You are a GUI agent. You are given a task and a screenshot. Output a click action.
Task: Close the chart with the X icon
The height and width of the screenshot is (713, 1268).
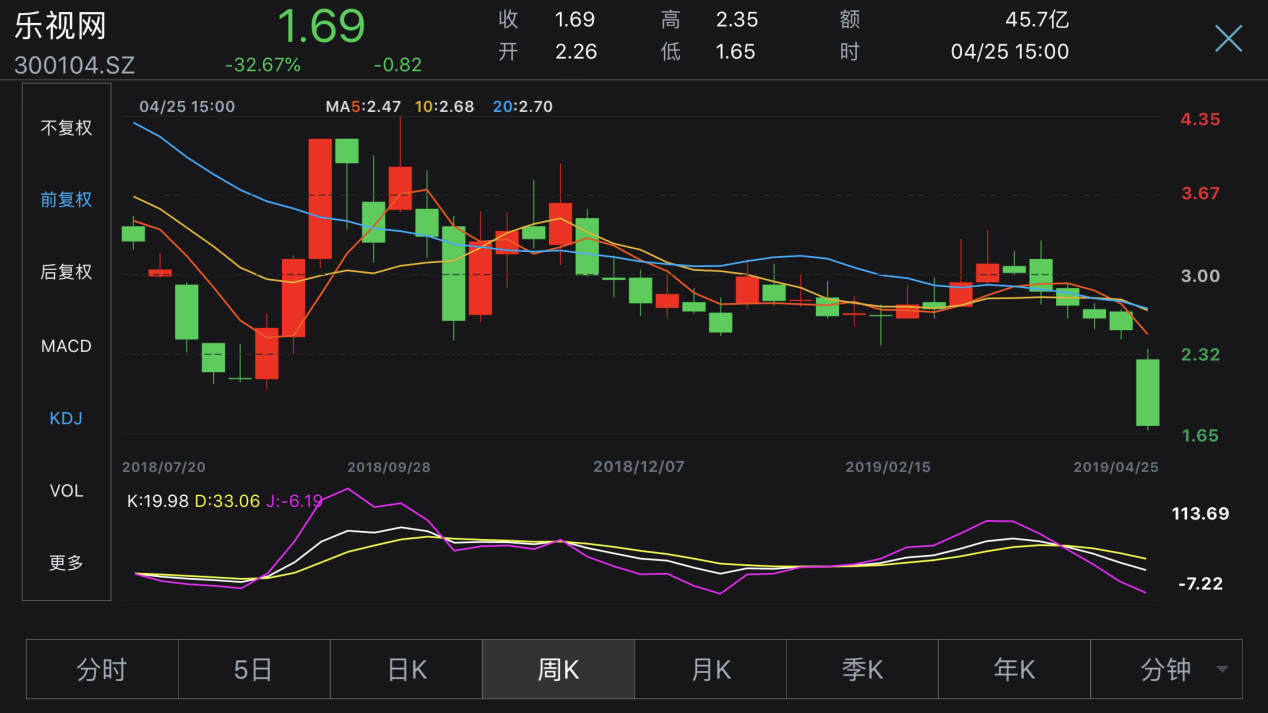[1228, 38]
